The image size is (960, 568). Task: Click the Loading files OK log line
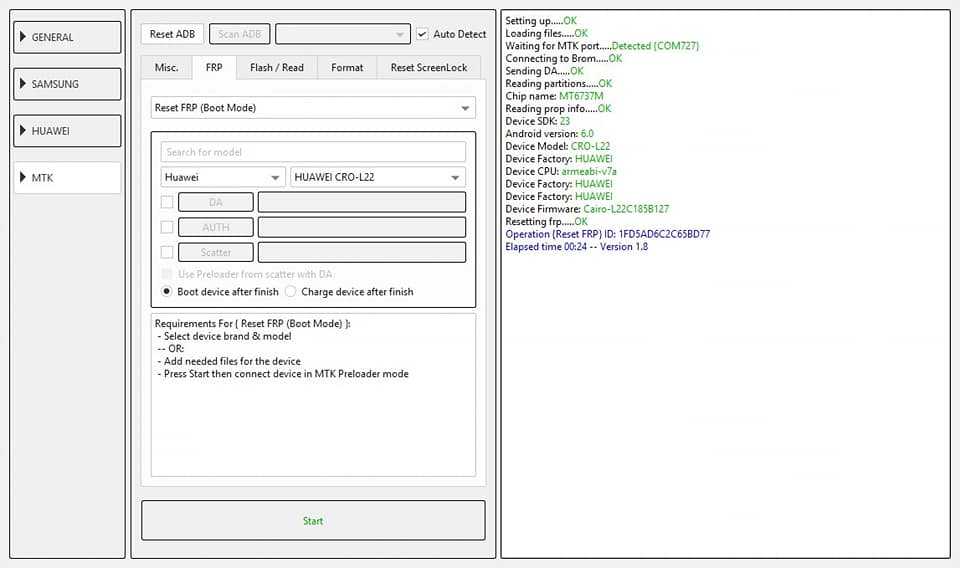pos(546,33)
